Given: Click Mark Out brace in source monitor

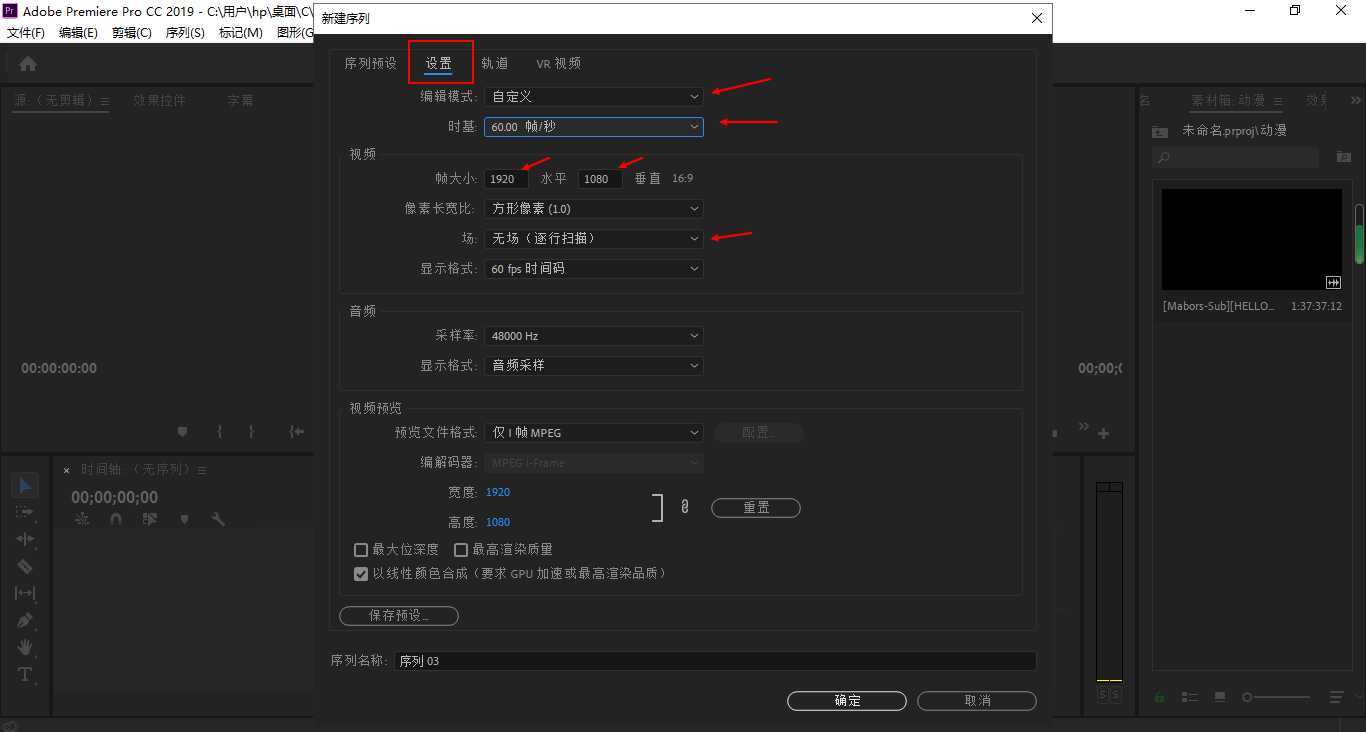Looking at the screenshot, I should (x=251, y=432).
